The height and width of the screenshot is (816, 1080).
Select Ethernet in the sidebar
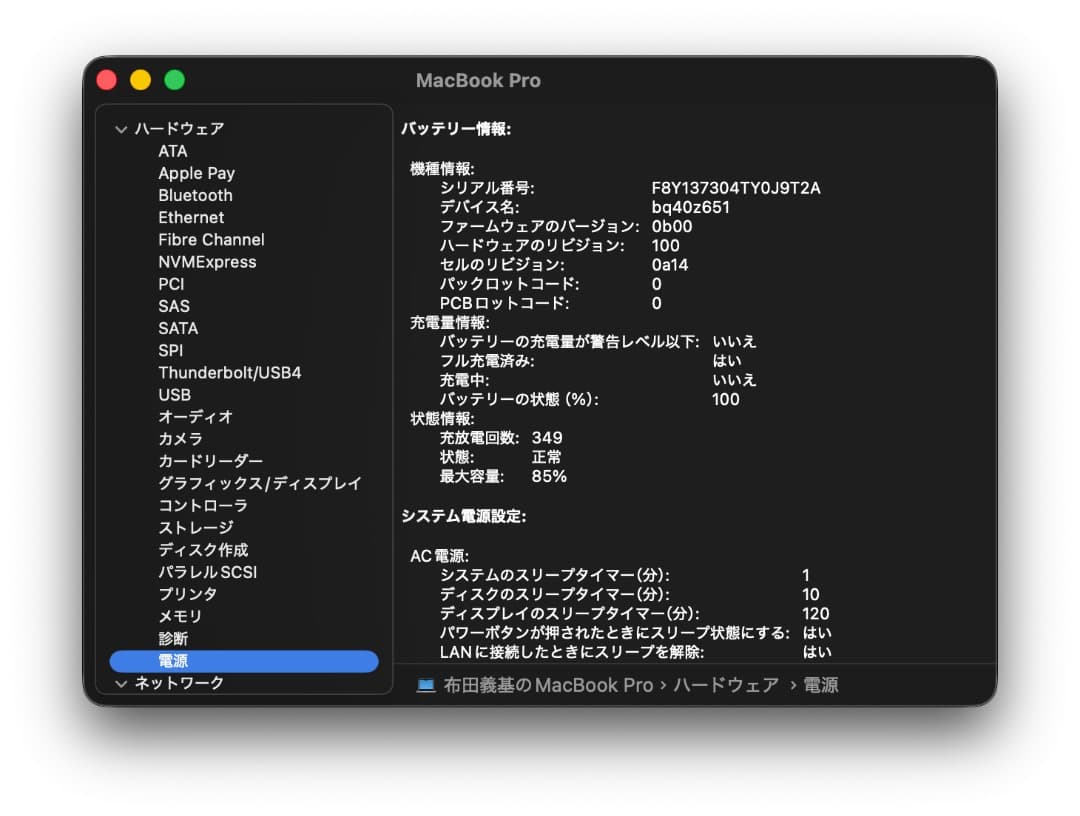pyautogui.click(x=191, y=217)
